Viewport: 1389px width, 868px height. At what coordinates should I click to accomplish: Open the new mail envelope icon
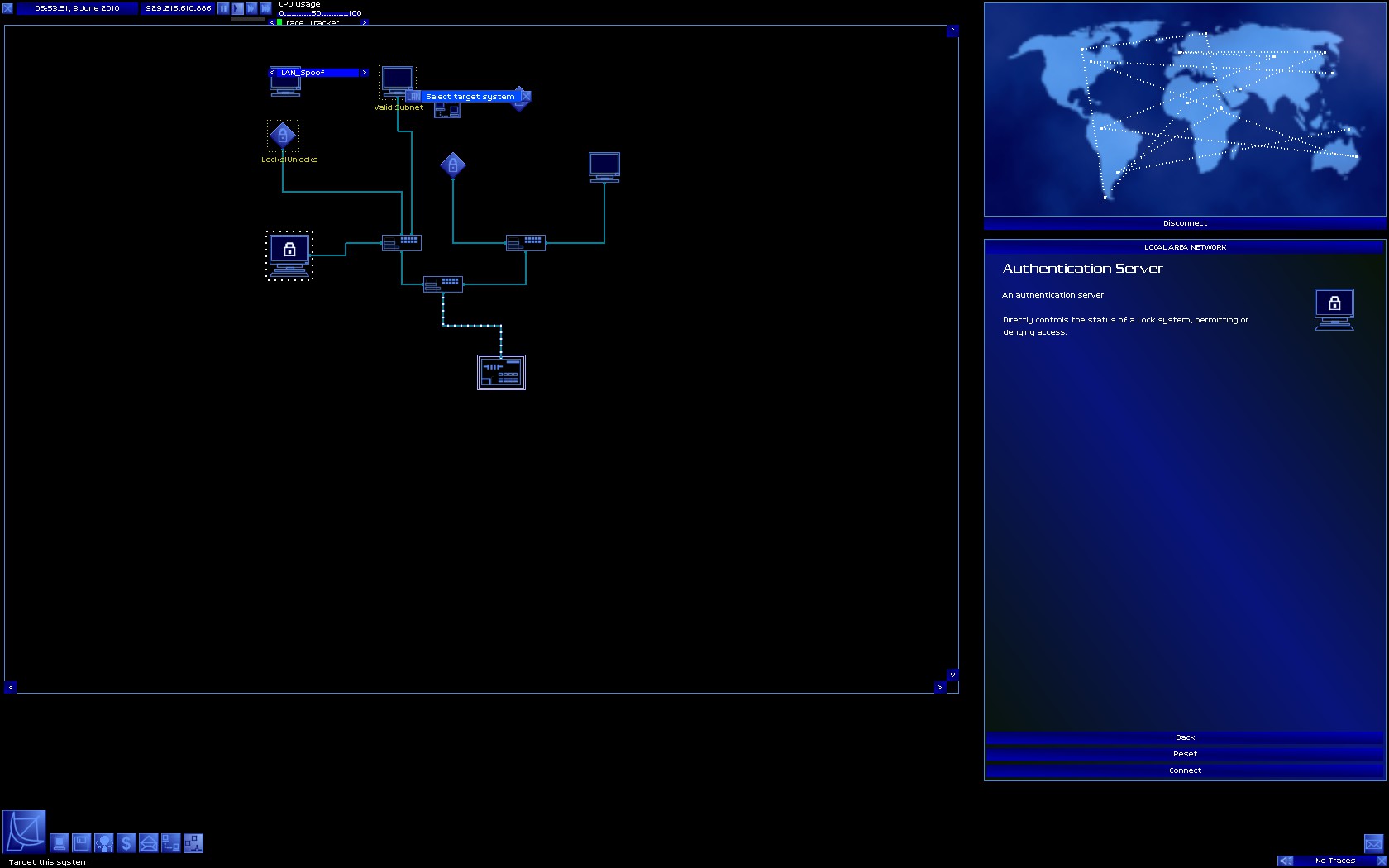[1373, 843]
